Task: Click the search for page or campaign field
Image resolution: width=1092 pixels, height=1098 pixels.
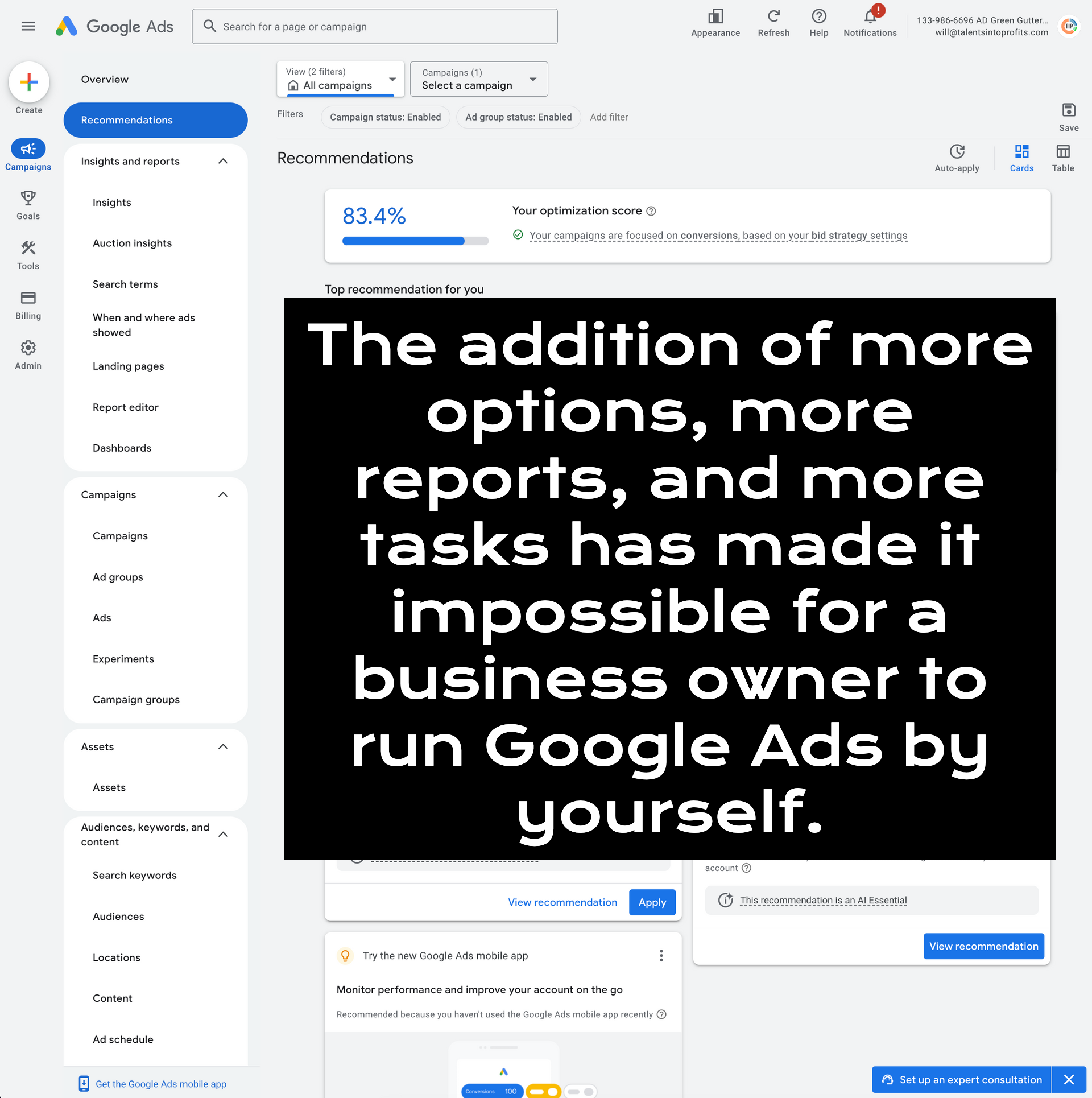Action: pos(375,26)
